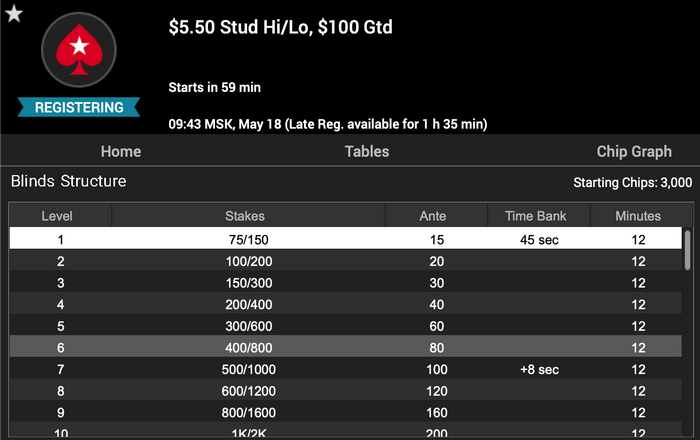Select the 500/1000 row with +8 sec
The image size is (700, 440).
pyautogui.click(x=346, y=369)
